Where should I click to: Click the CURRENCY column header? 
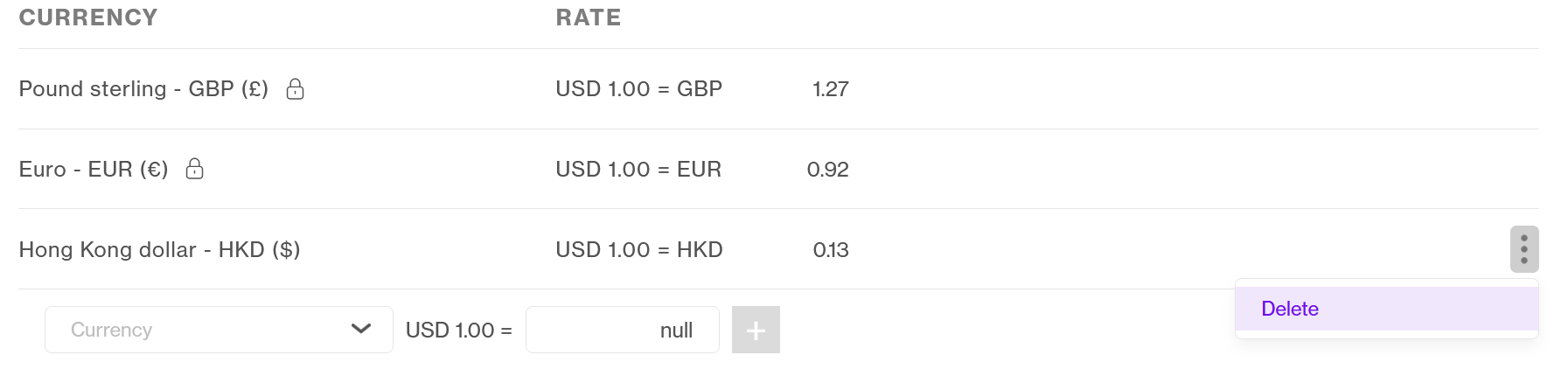click(x=88, y=17)
